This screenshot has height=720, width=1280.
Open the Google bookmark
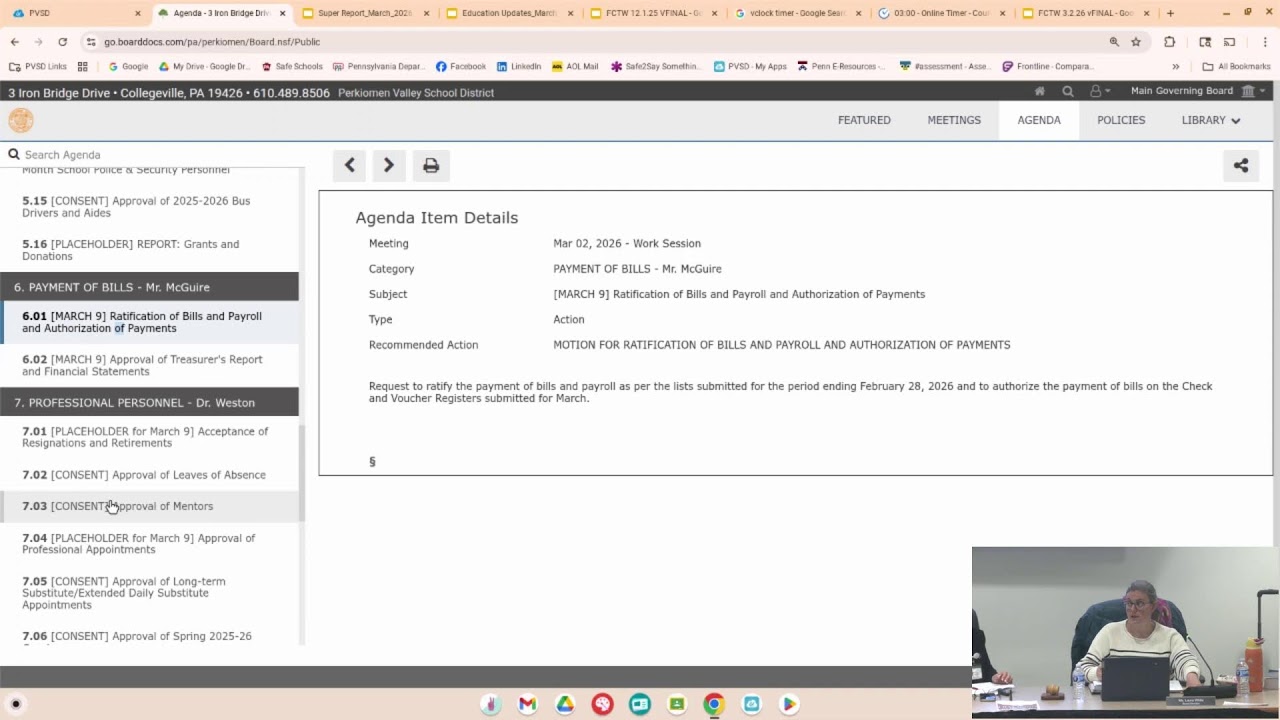pyautogui.click(x=128, y=66)
